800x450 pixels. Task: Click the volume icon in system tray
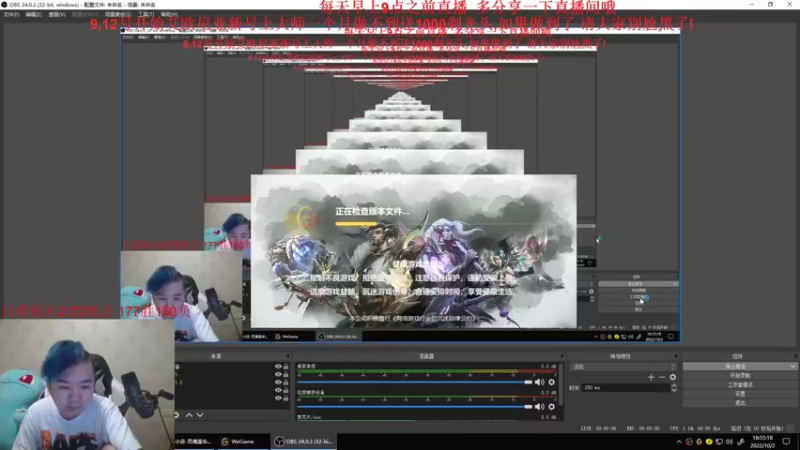pyautogui.click(x=729, y=442)
